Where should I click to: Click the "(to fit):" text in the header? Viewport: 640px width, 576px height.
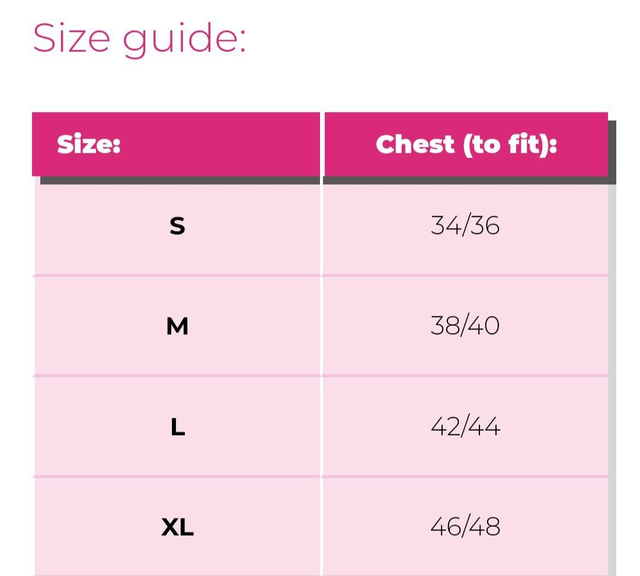pos(510,145)
